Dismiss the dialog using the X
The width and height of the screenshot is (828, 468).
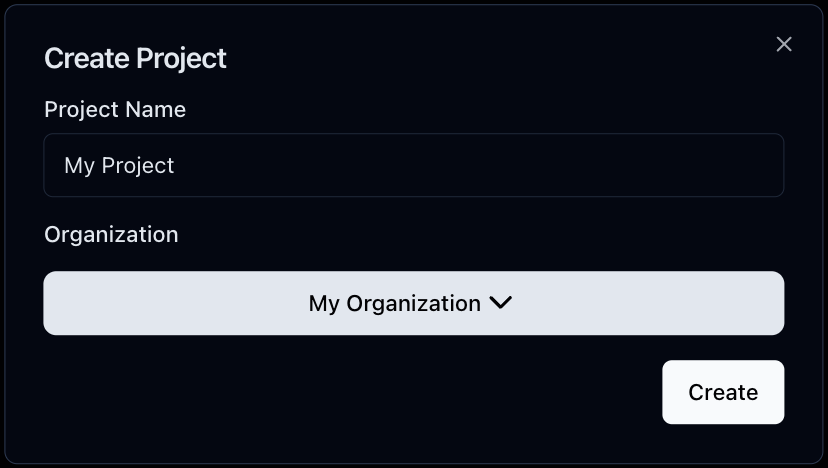tap(784, 44)
